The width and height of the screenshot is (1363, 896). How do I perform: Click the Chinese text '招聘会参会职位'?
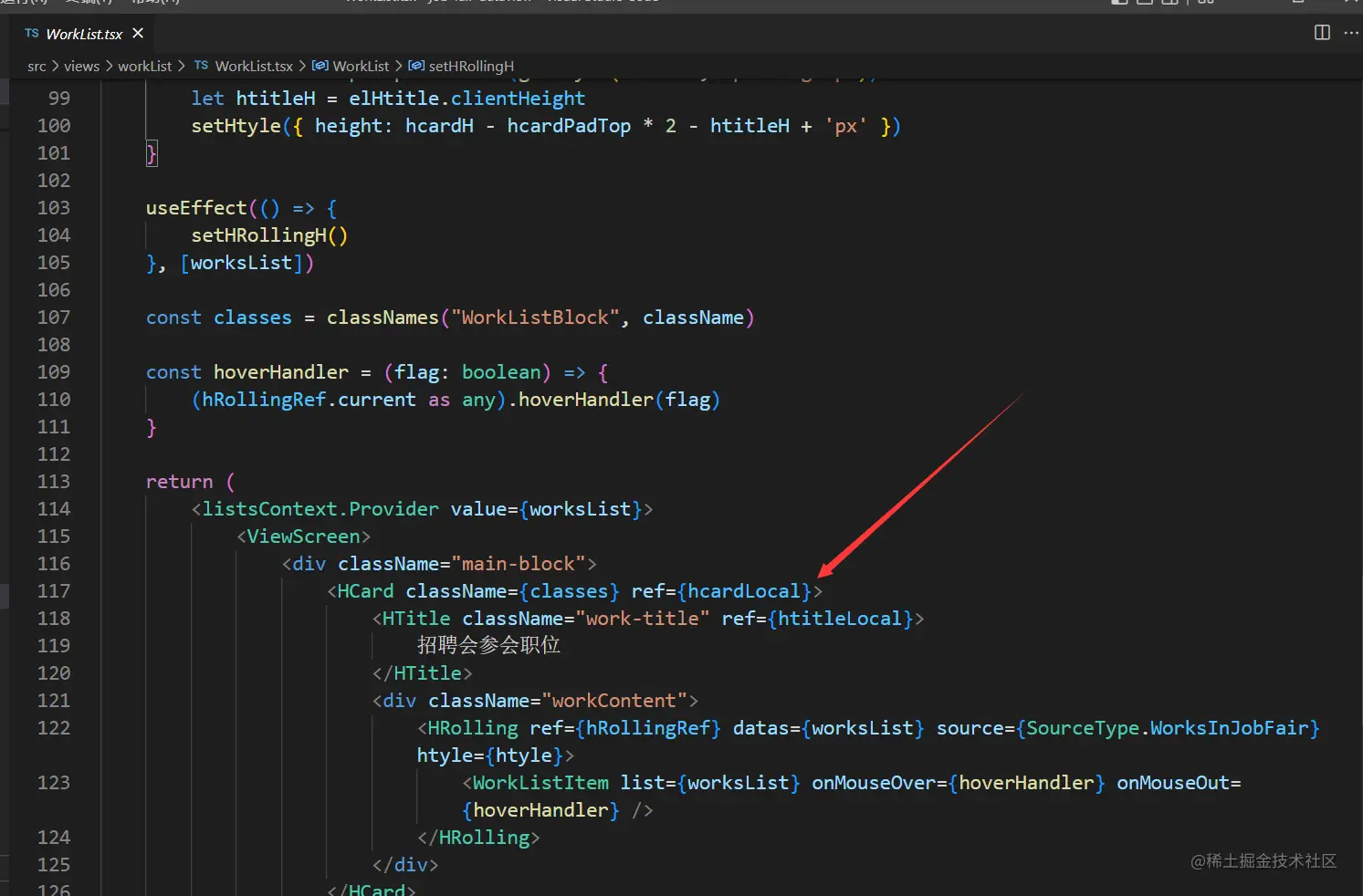(x=489, y=646)
